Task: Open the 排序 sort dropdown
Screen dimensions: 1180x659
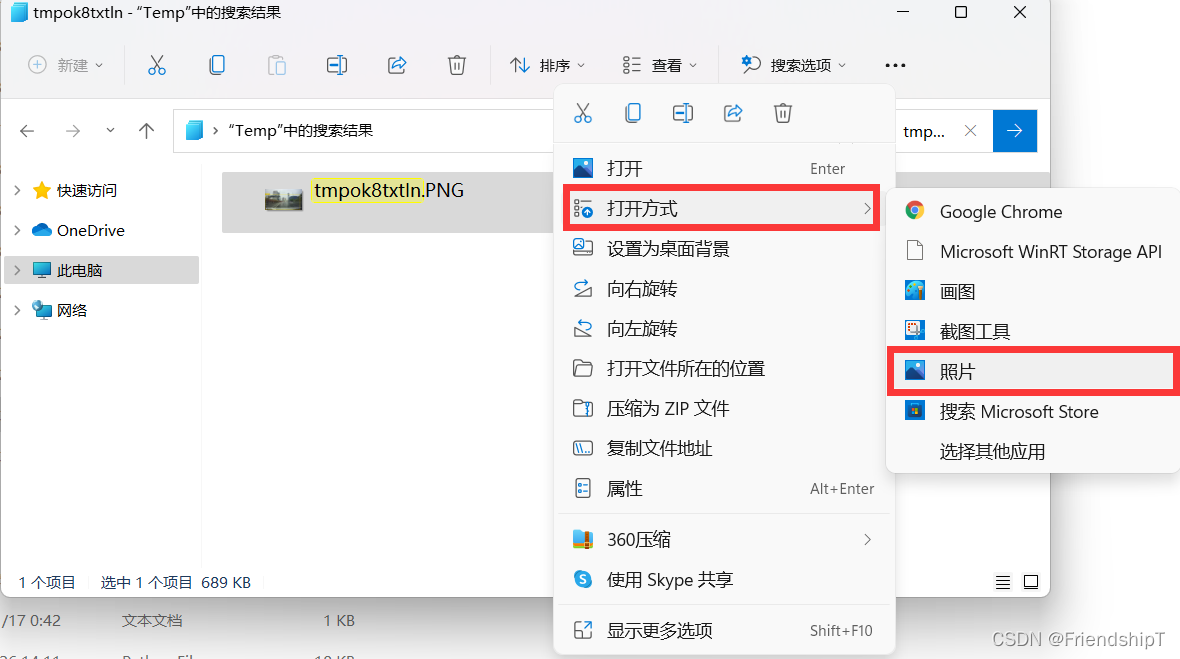Action: pyautogui.click(x=547, y=65)
